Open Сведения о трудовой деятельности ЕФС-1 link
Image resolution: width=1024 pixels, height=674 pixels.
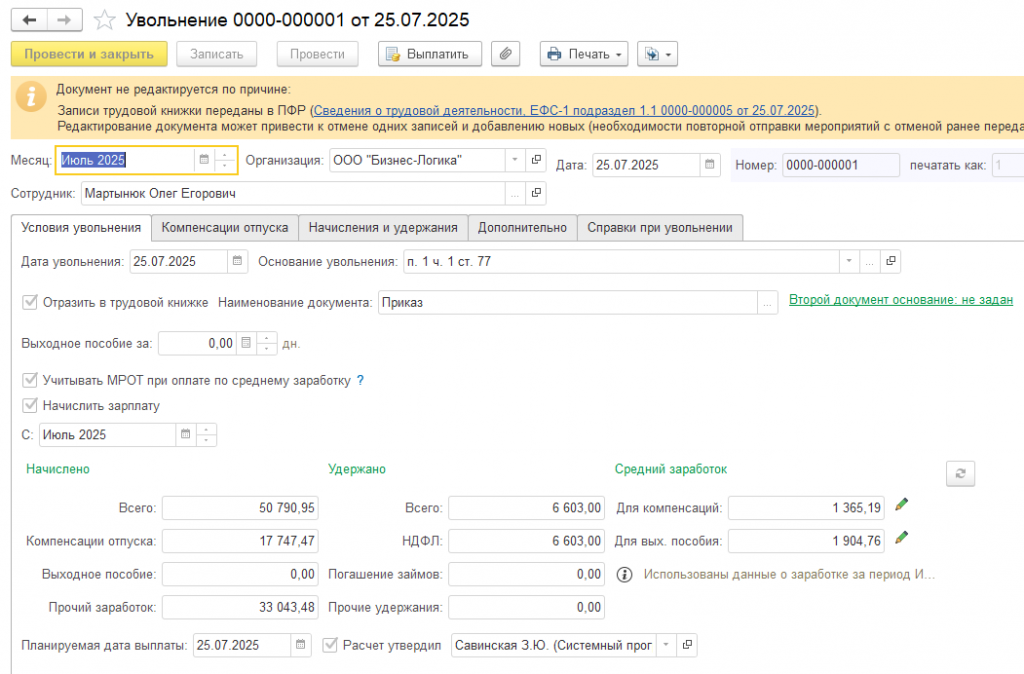coord(564,110)
